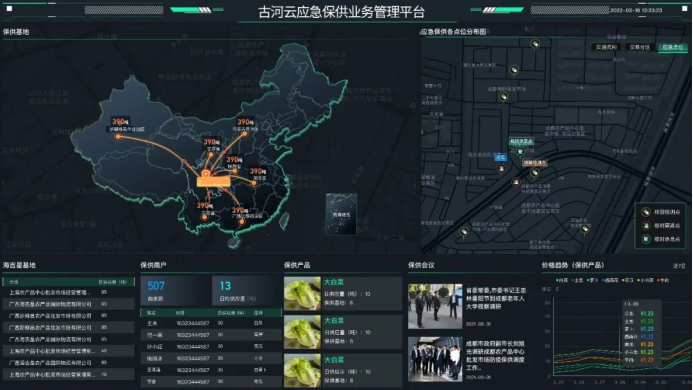Screen dimensions: 693x390
Task: Click the white square icon at the header's right
Action: pos(685,8)
